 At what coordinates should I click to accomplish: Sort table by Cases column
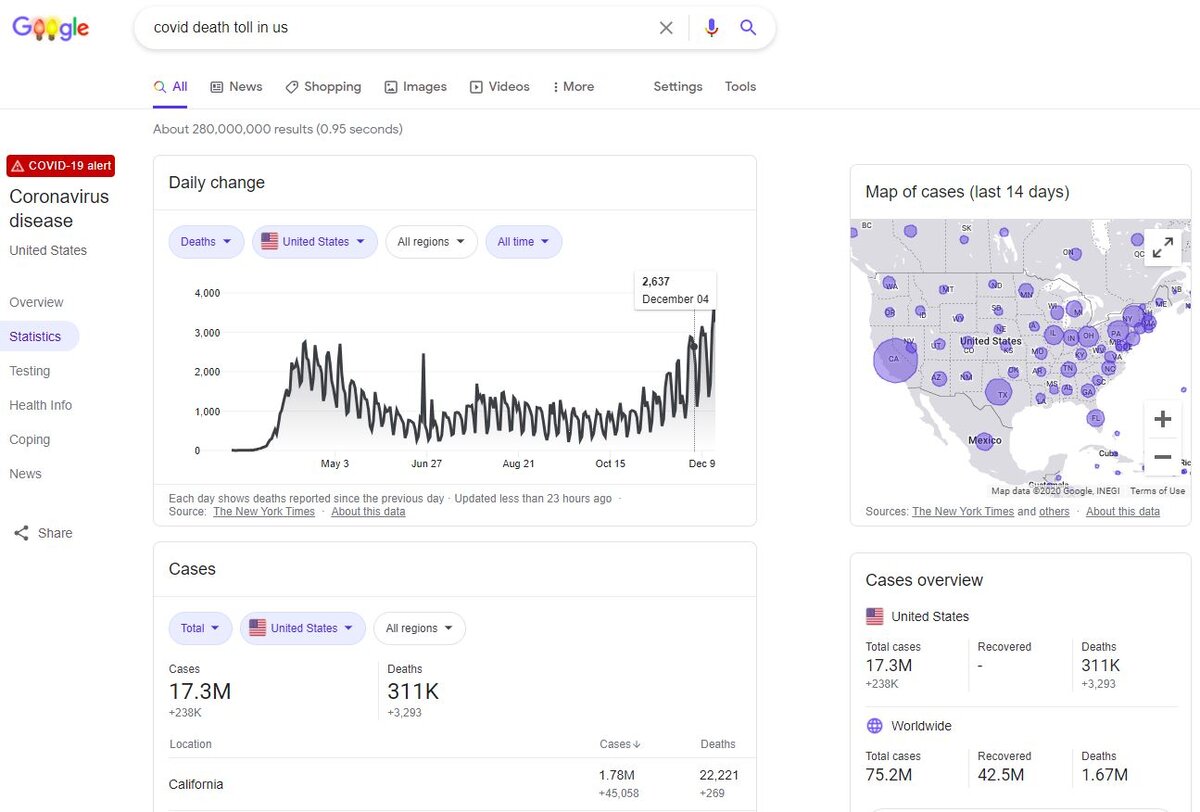620,744
